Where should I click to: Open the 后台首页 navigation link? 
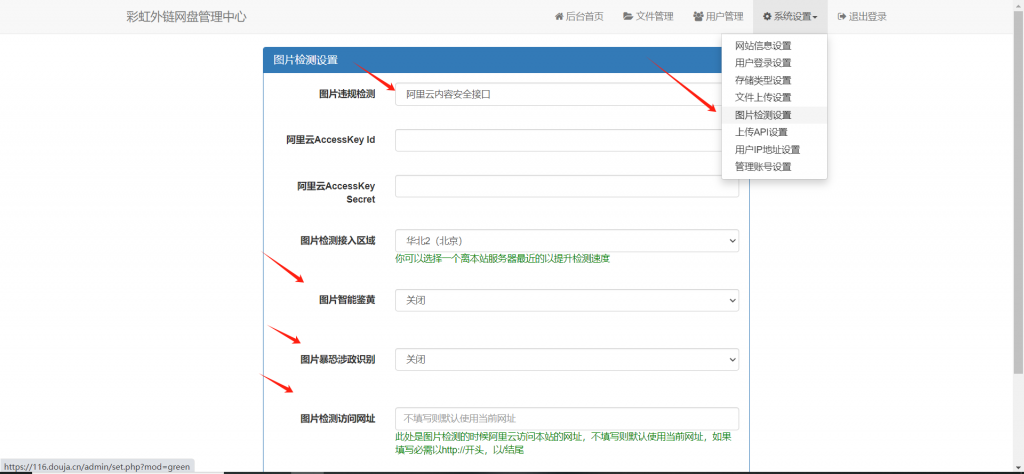click(x=579, y=17)
